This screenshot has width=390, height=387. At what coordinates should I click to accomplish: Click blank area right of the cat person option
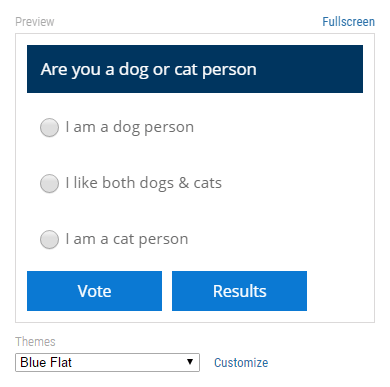(276, 239)
